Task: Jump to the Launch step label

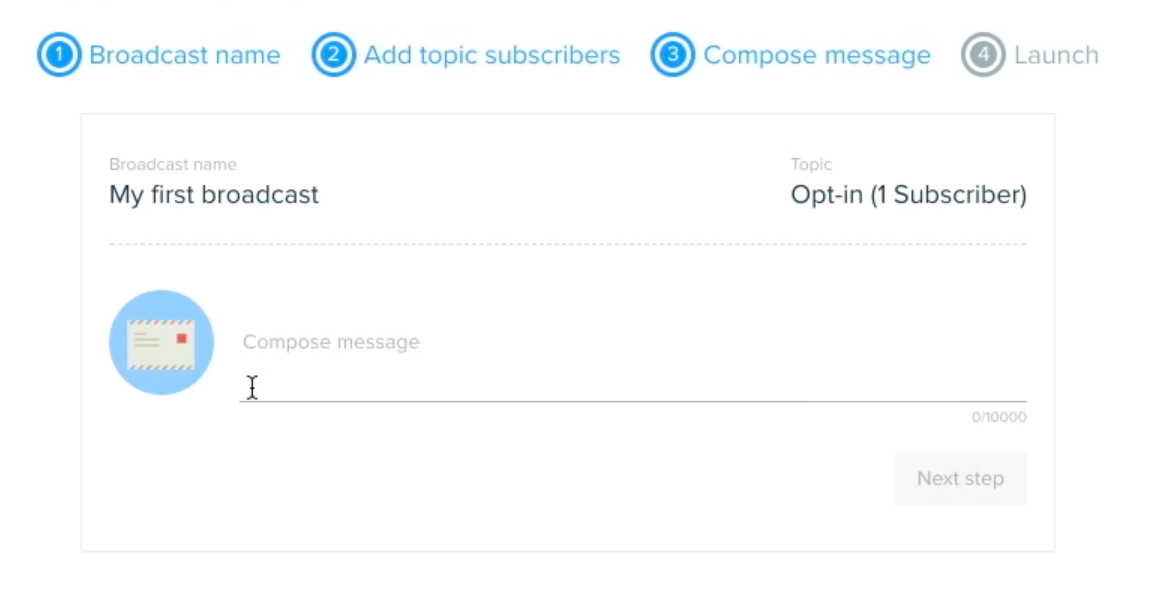Action: [1056, 55]
